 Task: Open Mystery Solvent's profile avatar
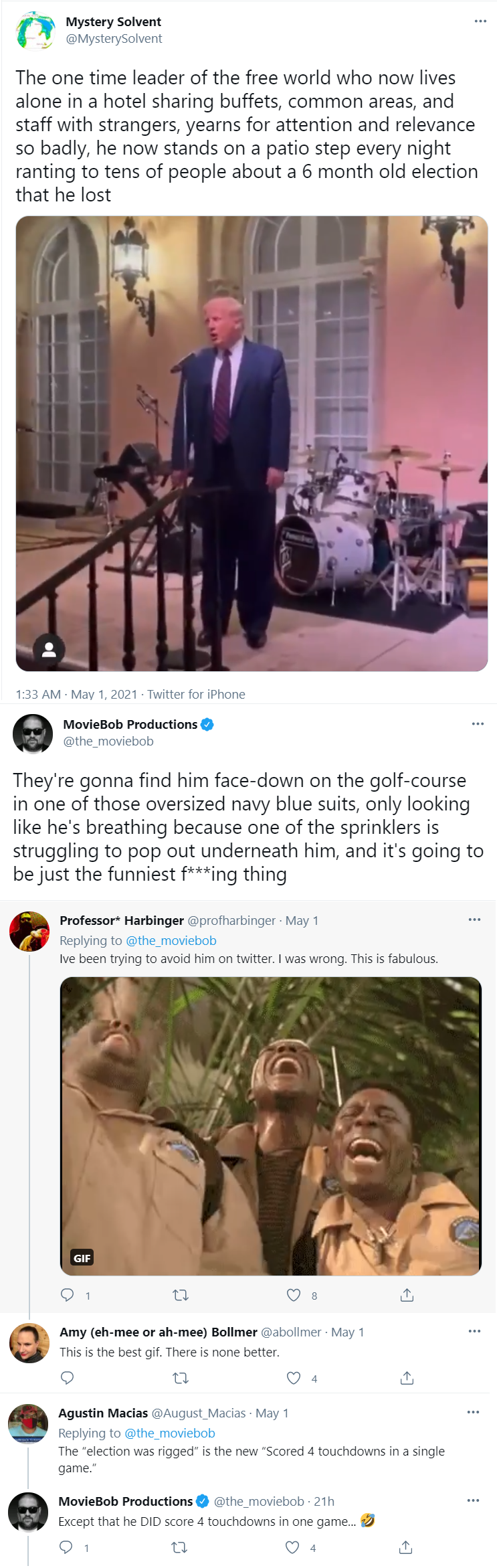35,30
